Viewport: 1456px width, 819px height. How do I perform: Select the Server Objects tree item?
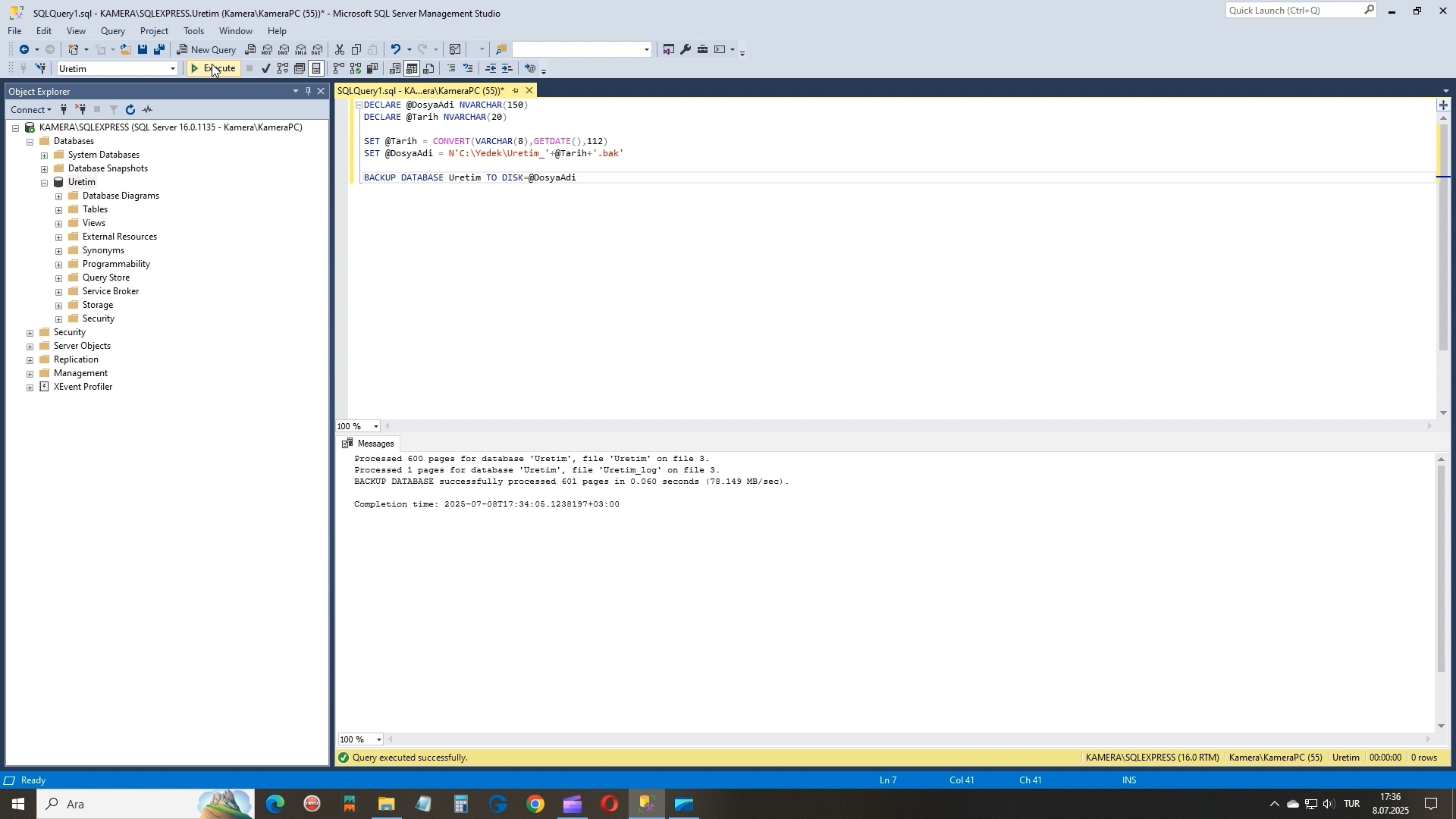(82, 346)
